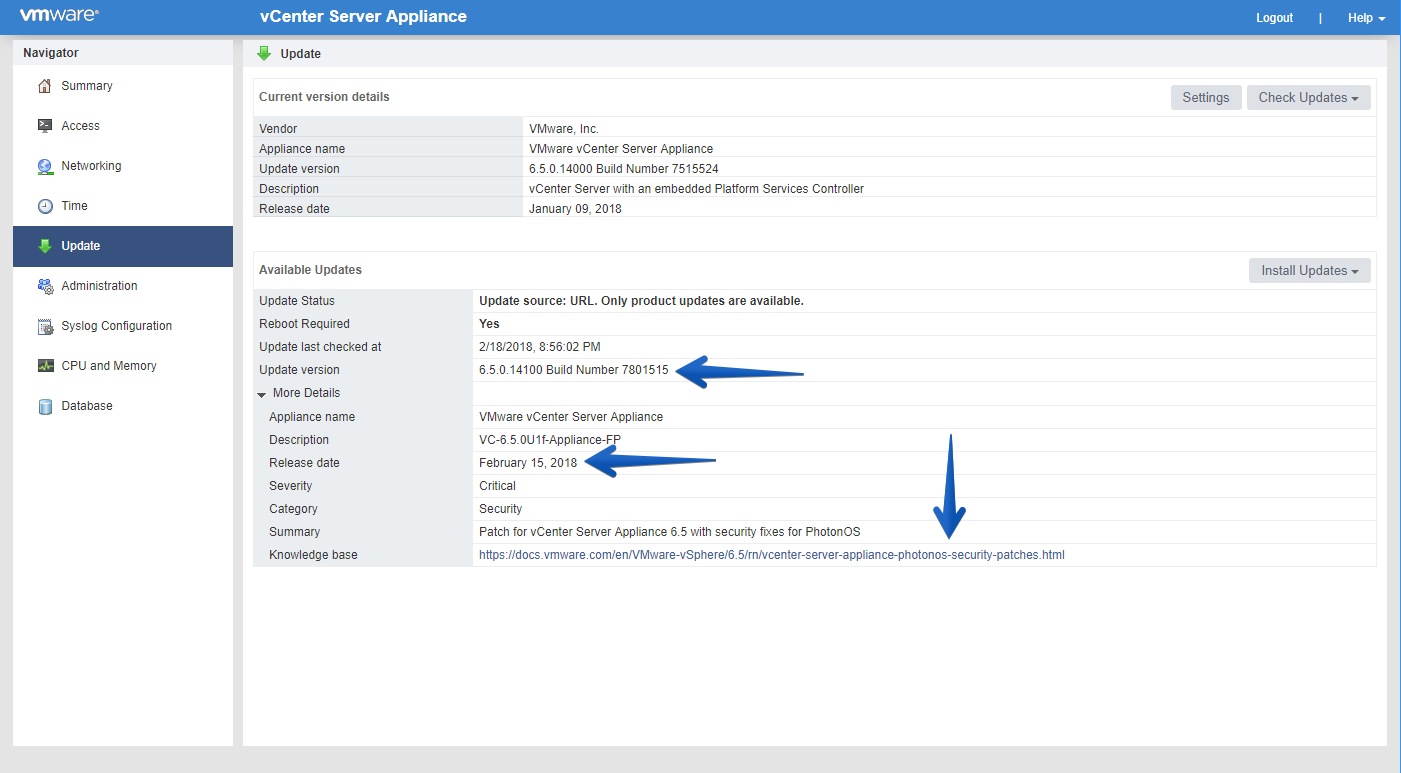1401x773 pixels.
Task: Click the 'Update last checked at' label
Action: pyautogui.click(x=320, y=347)
